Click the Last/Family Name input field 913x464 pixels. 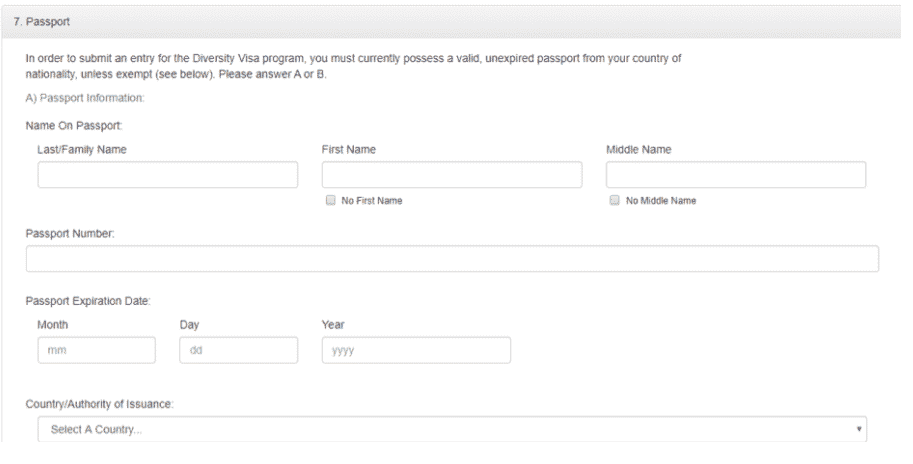168,175
